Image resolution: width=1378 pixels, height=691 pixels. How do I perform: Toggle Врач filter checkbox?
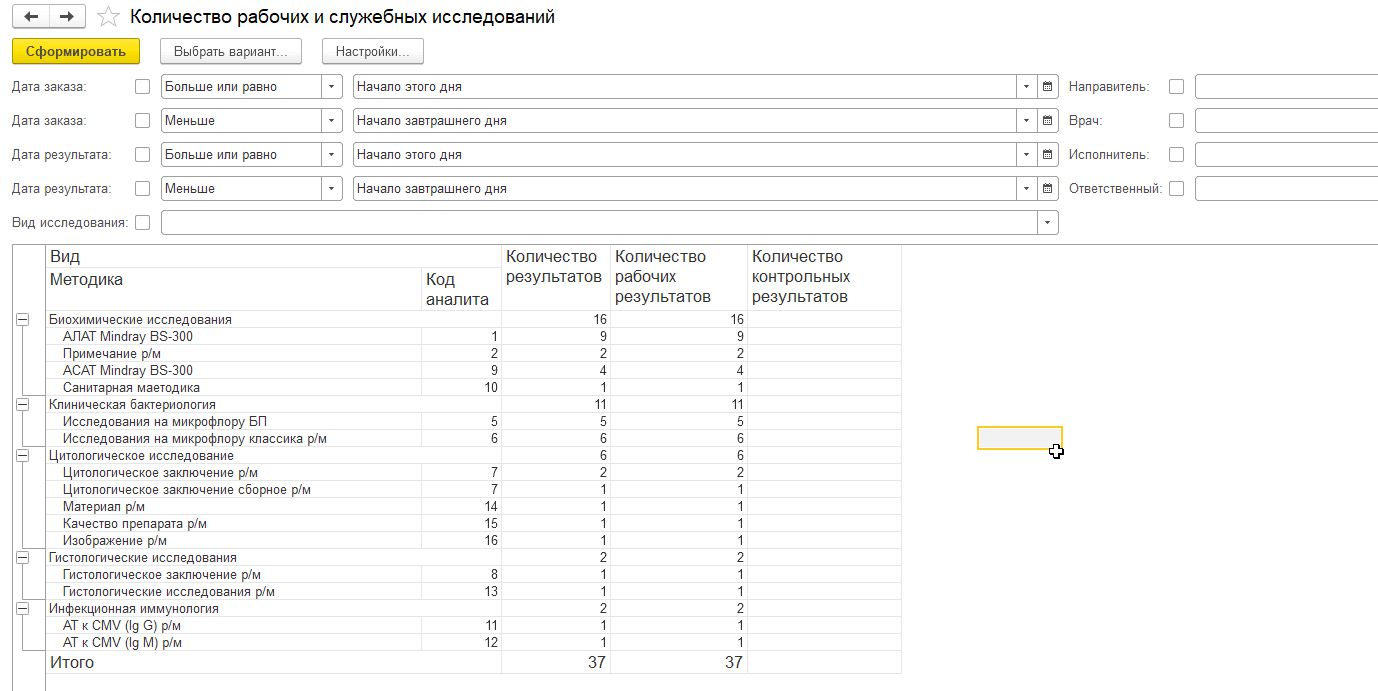tap(1176, 121)
